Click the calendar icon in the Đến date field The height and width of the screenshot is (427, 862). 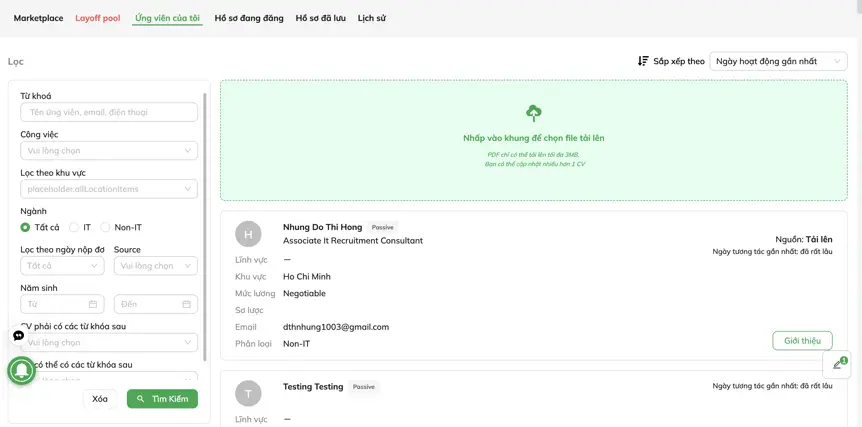pos(186,304)
